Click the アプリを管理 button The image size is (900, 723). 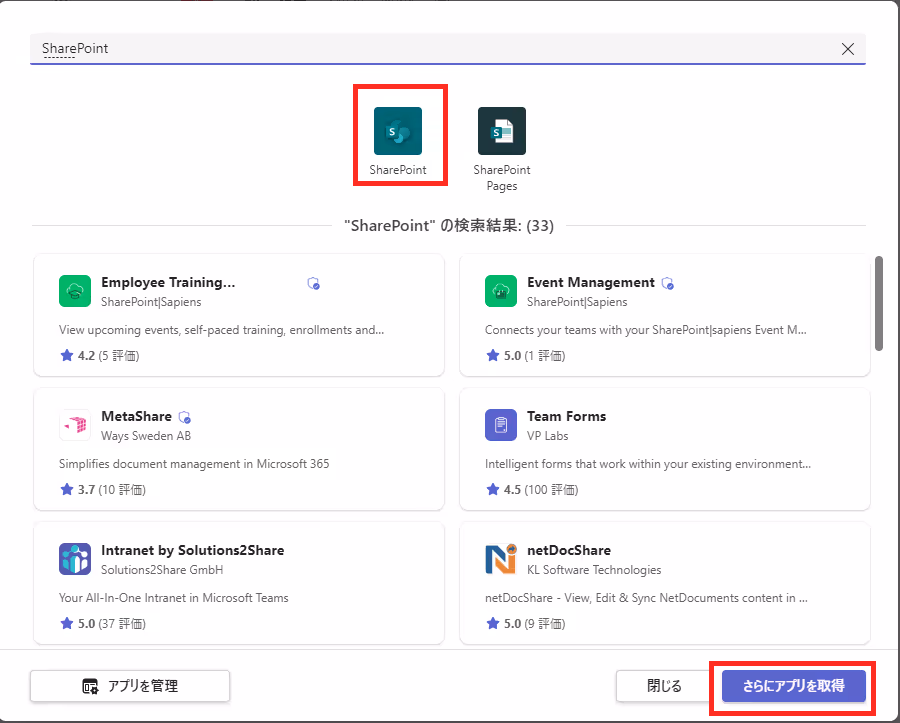(x=130, y=686)
